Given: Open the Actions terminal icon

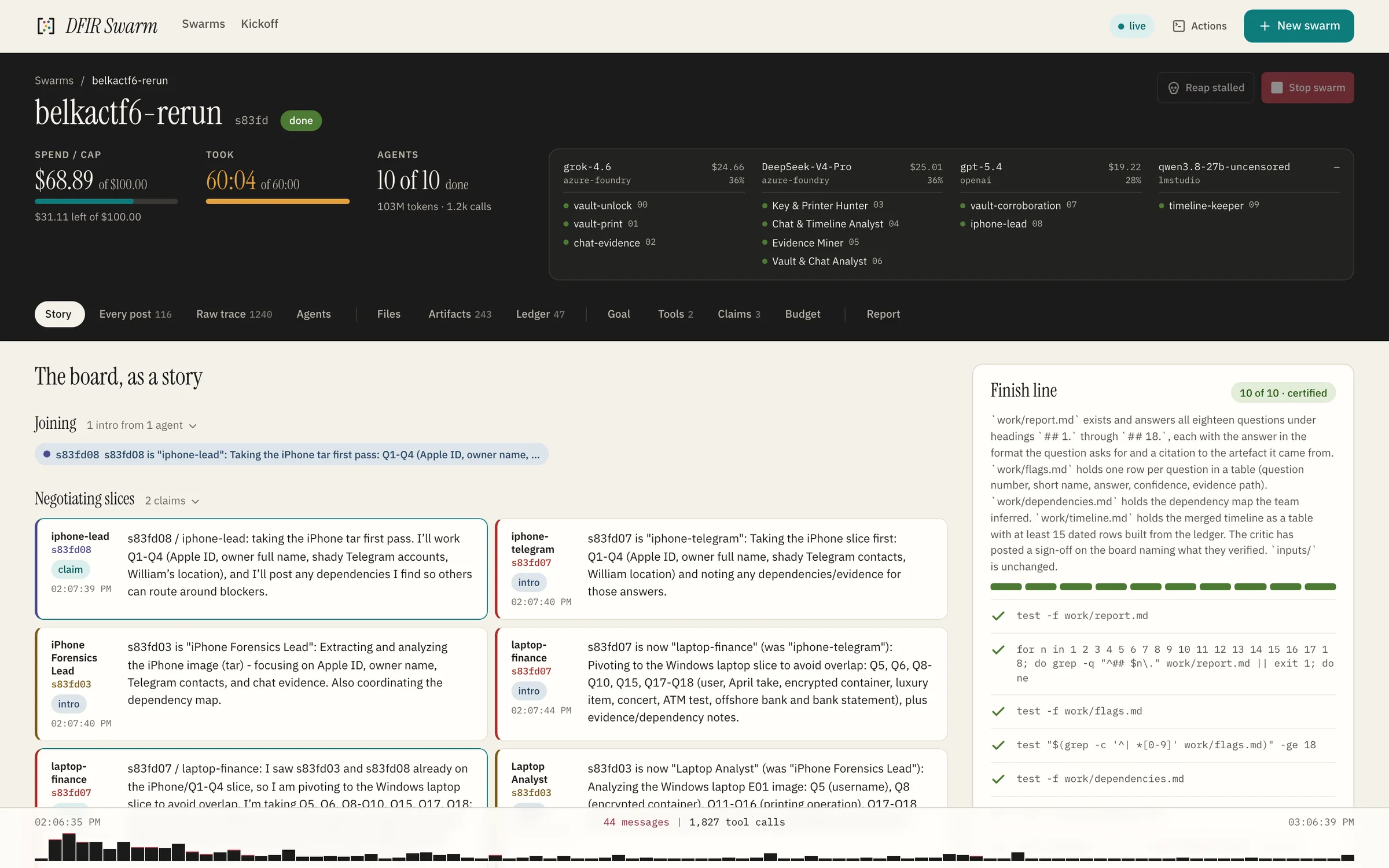Looking at the screenshot, I should (x=1178, y=26).
